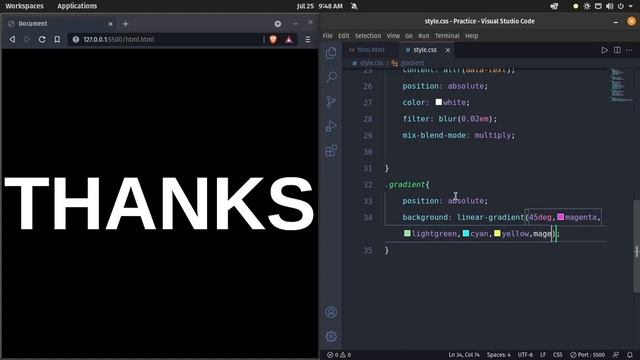Open the browser hamburger menu

(x=308, y=39)
